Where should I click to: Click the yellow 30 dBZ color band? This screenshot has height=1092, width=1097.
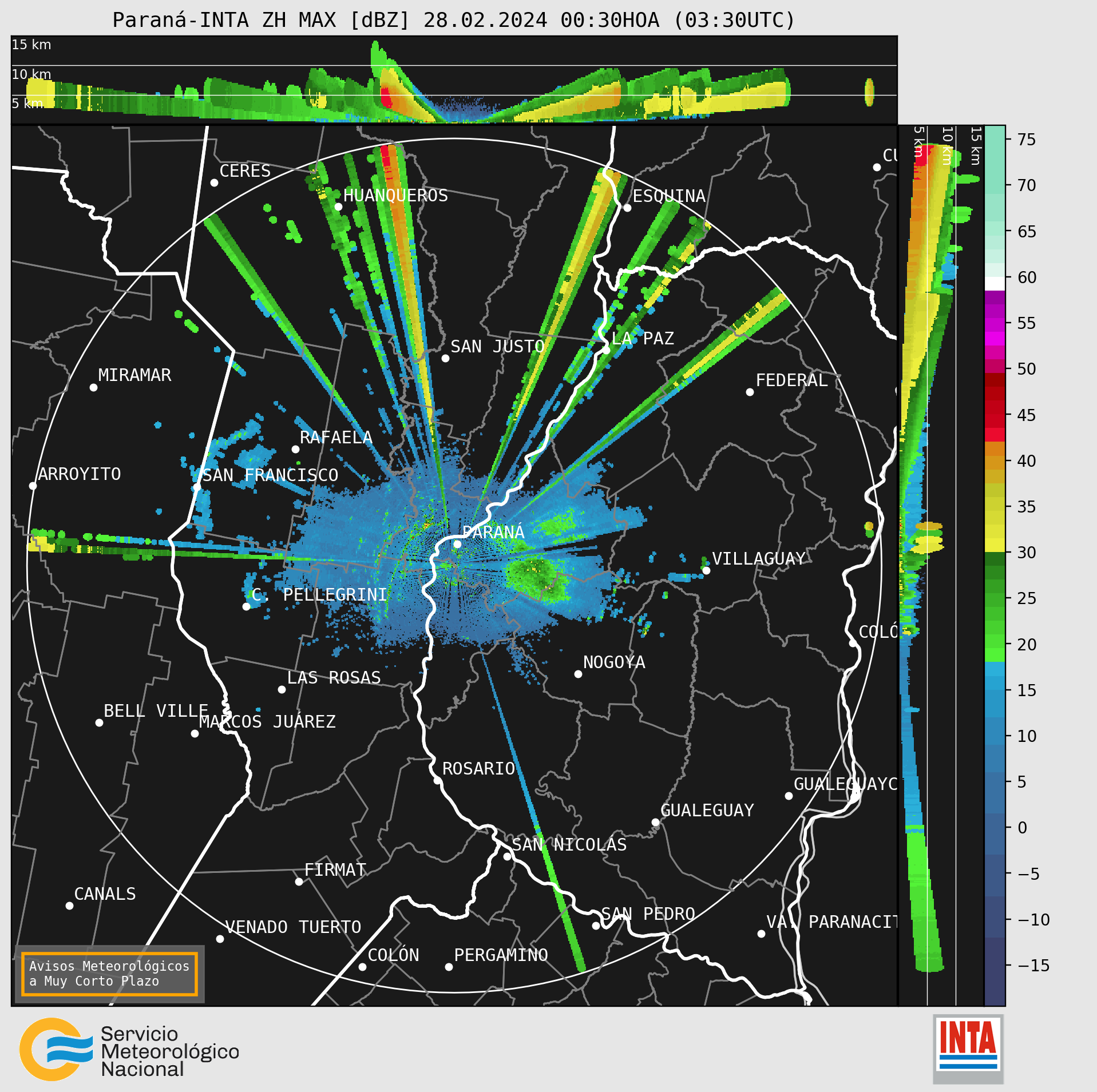[995, 545]
